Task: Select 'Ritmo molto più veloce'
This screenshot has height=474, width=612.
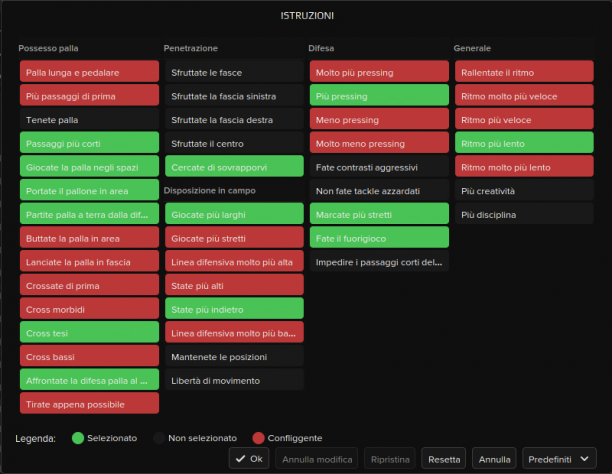Action: [524, 95]
